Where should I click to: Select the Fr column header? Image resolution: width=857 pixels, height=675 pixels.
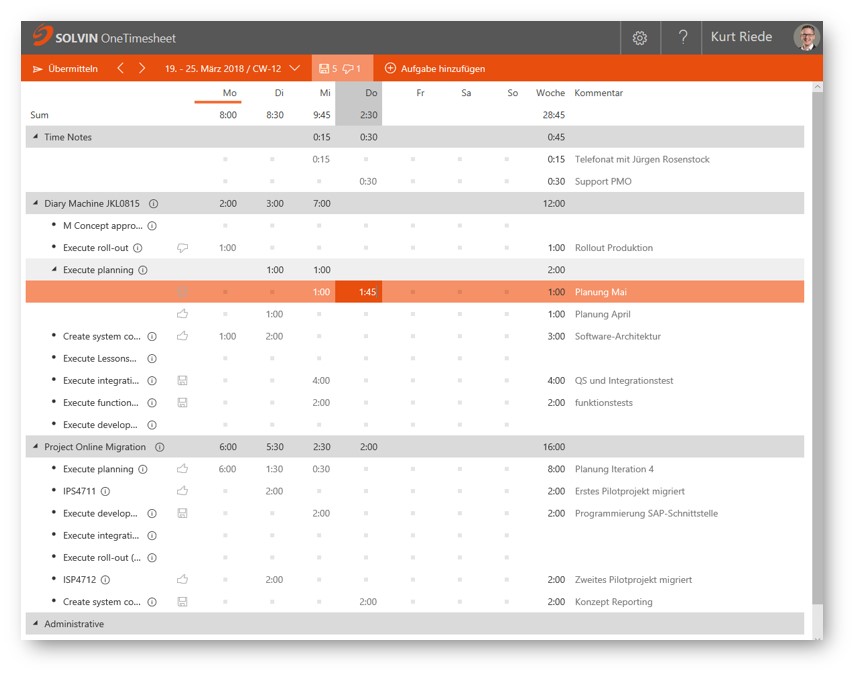pyautogui.click(x=420, y=93)
